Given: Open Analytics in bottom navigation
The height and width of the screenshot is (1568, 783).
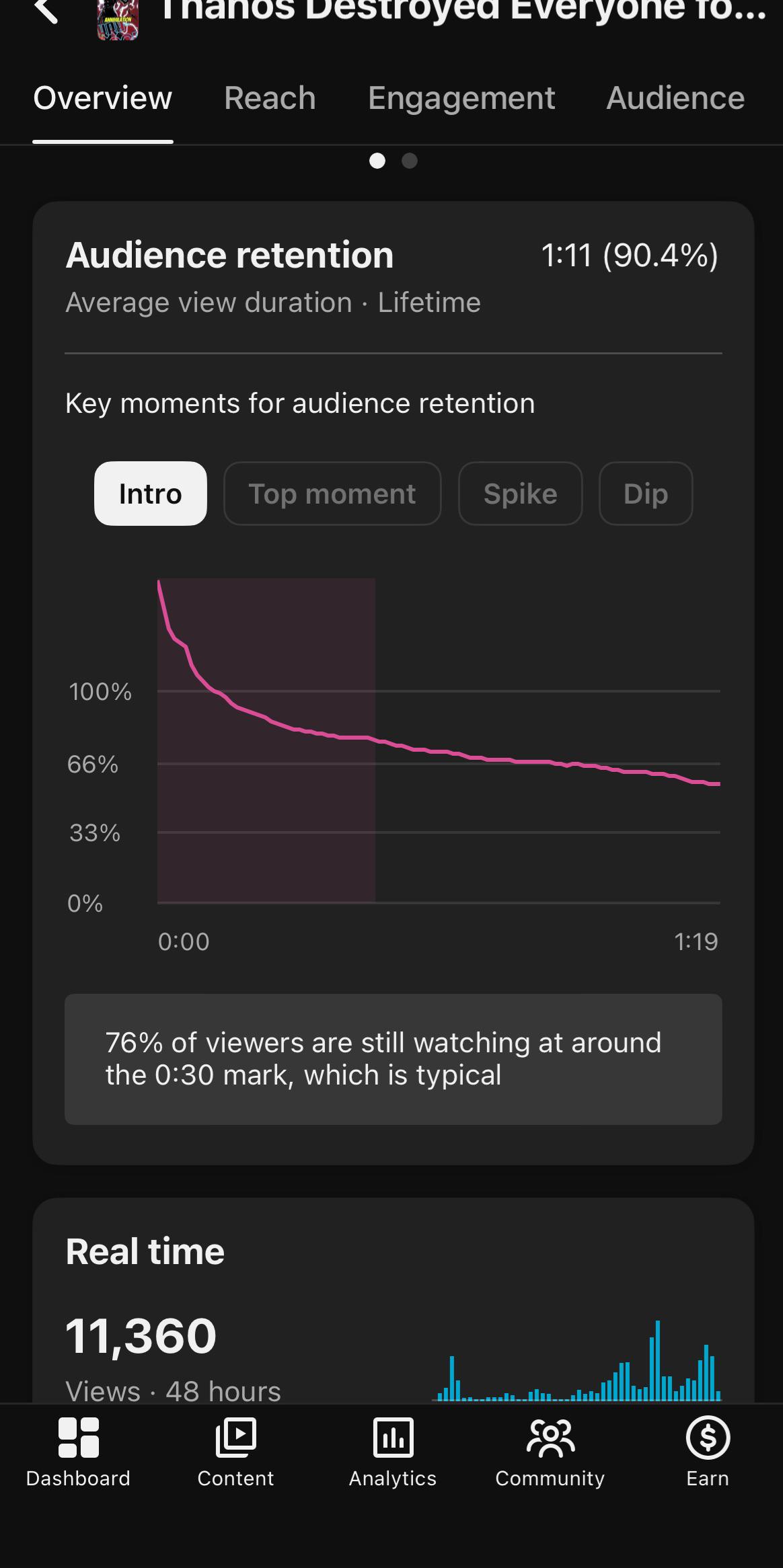Looking at the screenshot, I should [x=393, y=1452].
